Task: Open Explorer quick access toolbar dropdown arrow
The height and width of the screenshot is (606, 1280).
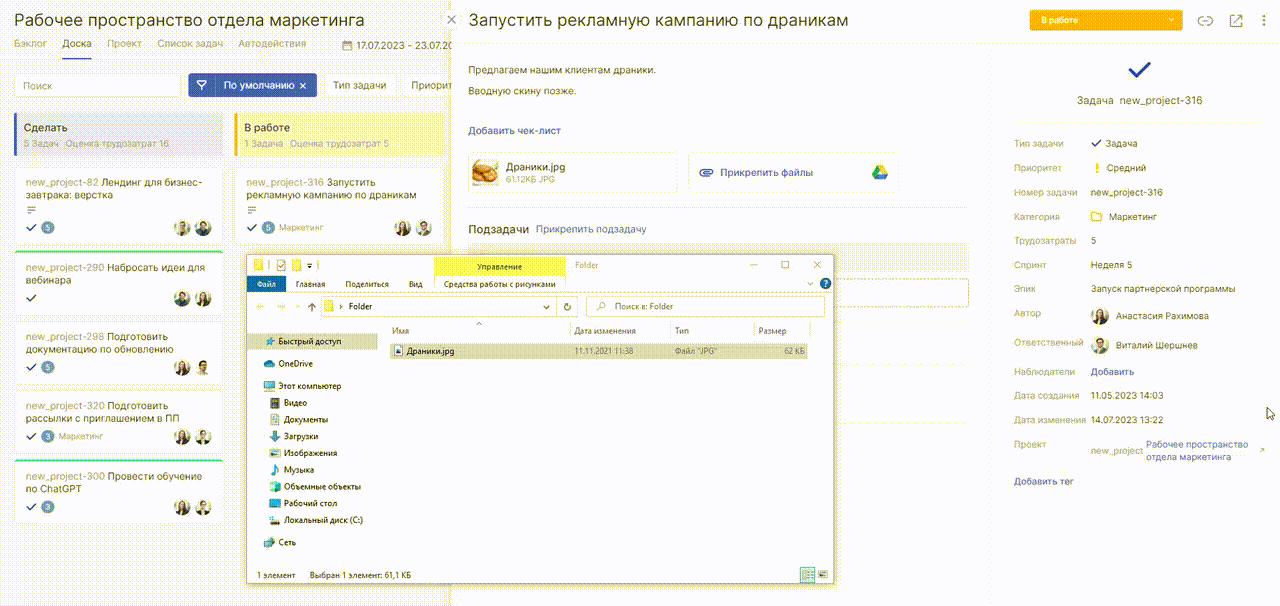Action: pyautogui.click(x=312, y=265)
